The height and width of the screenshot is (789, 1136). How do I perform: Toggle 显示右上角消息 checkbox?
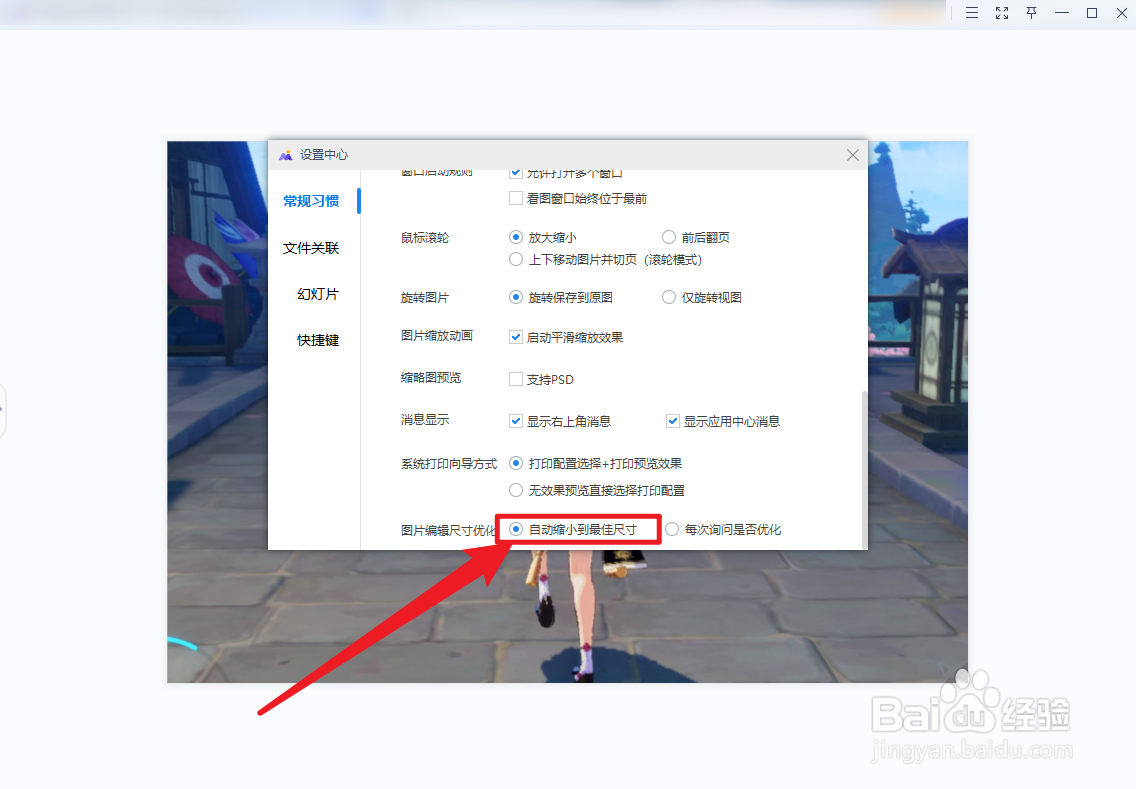516,421
